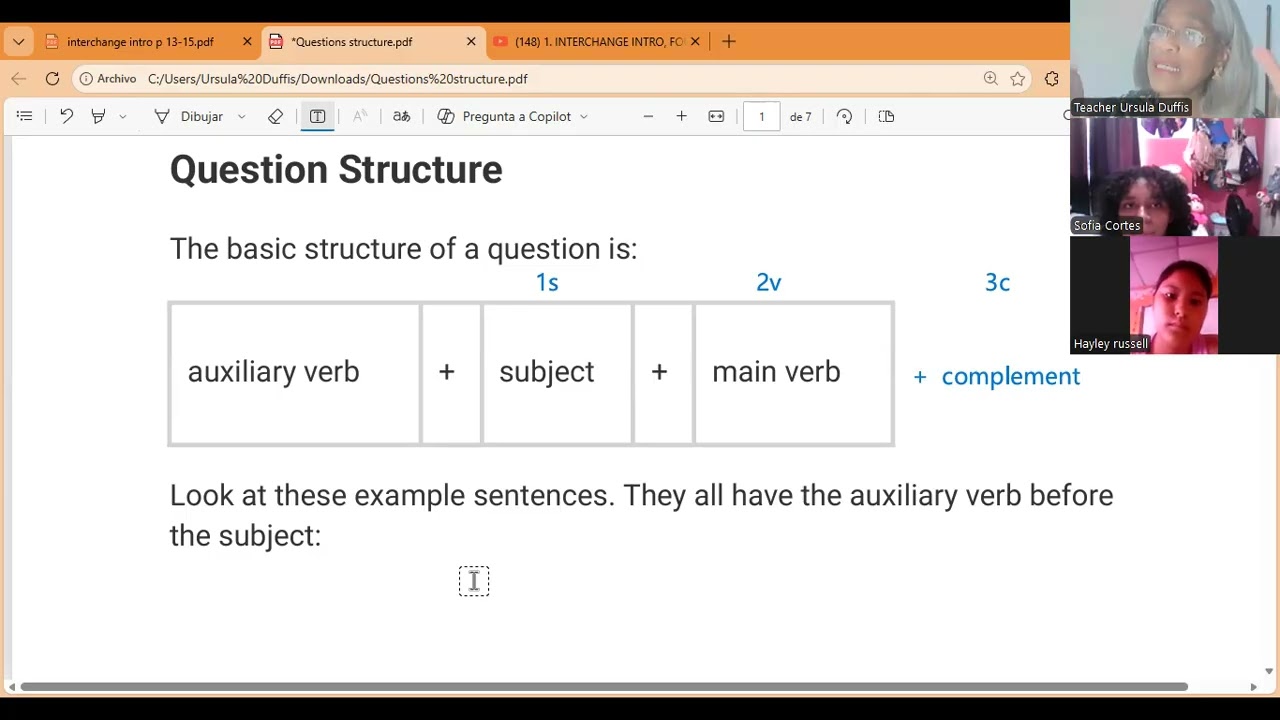
Task: Close the INTERCHANGE INTRO YouTube tab
Action: click(695, 42)
